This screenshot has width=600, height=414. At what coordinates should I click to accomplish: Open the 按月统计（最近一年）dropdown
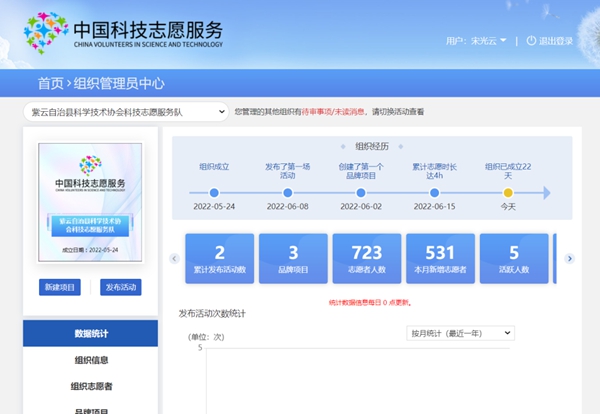click(x=460, y=333)
